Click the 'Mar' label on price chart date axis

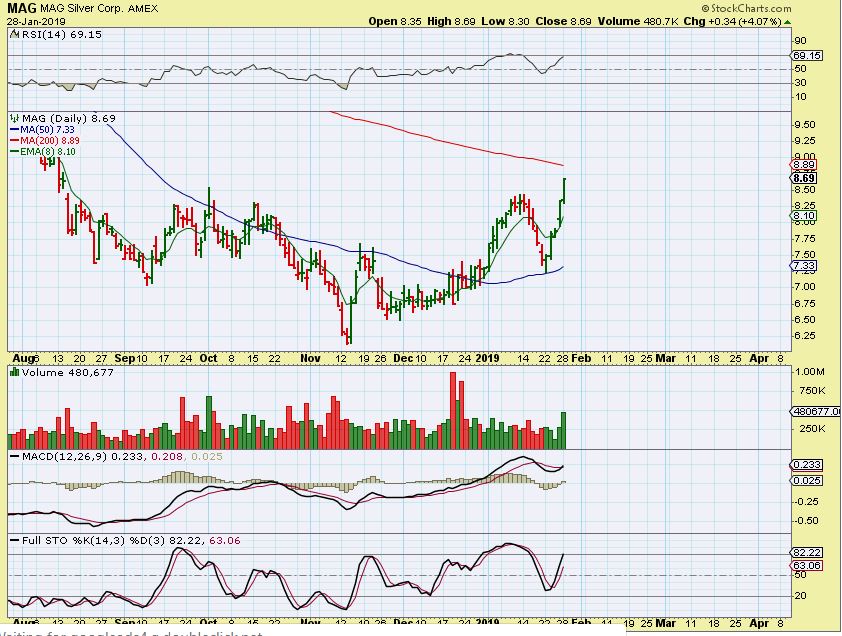coord(665,358)
